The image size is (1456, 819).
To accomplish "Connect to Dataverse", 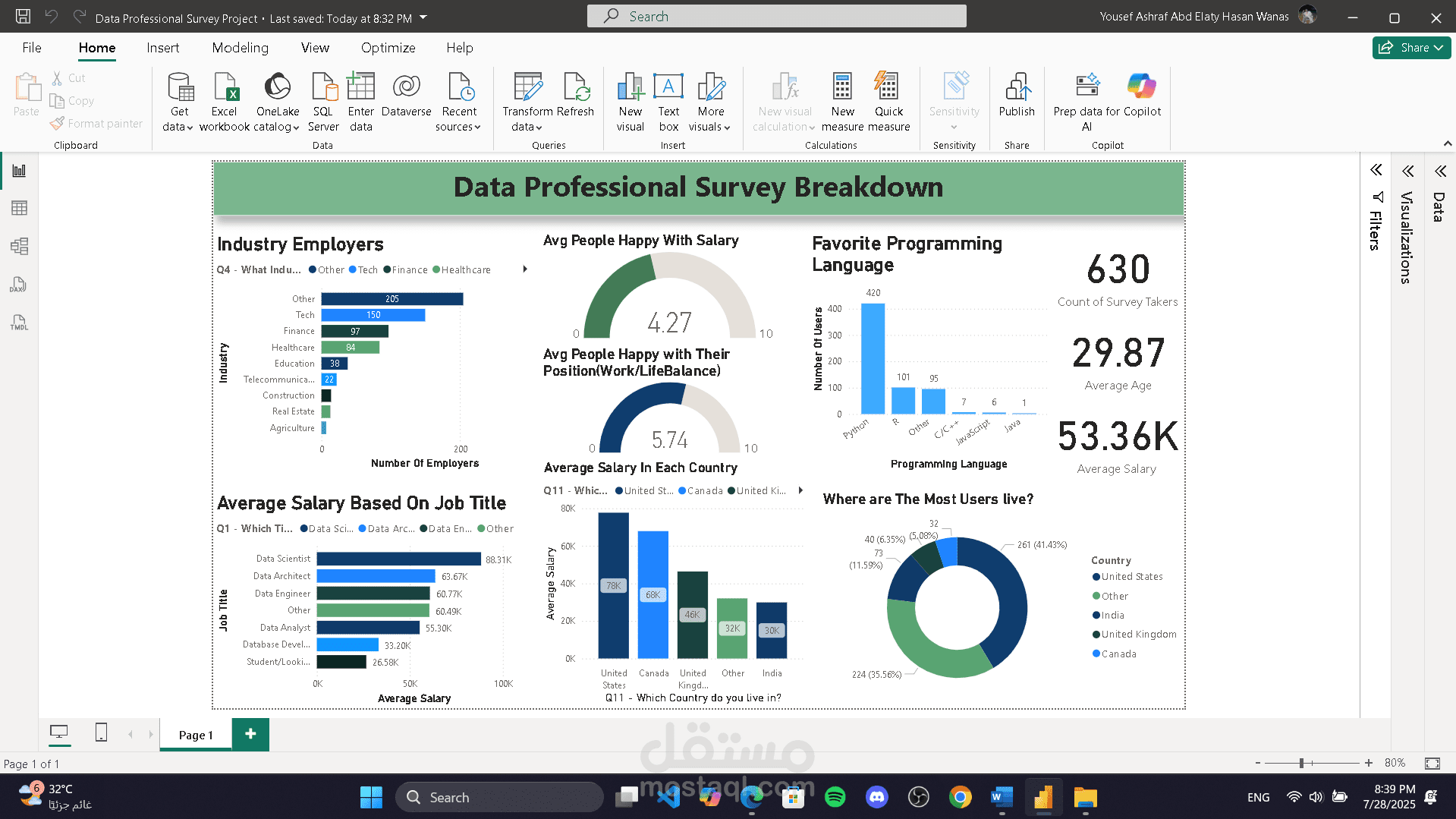I will [x=407, y=96].
